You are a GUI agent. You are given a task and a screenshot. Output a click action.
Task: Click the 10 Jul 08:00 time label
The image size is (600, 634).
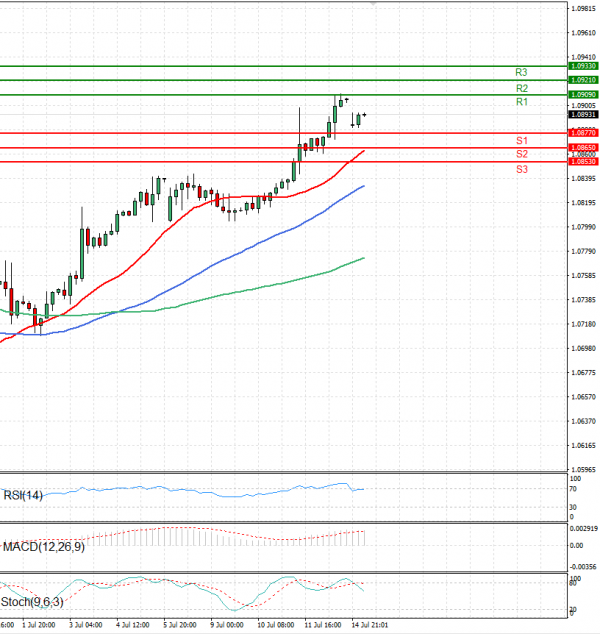click(276, 625)
